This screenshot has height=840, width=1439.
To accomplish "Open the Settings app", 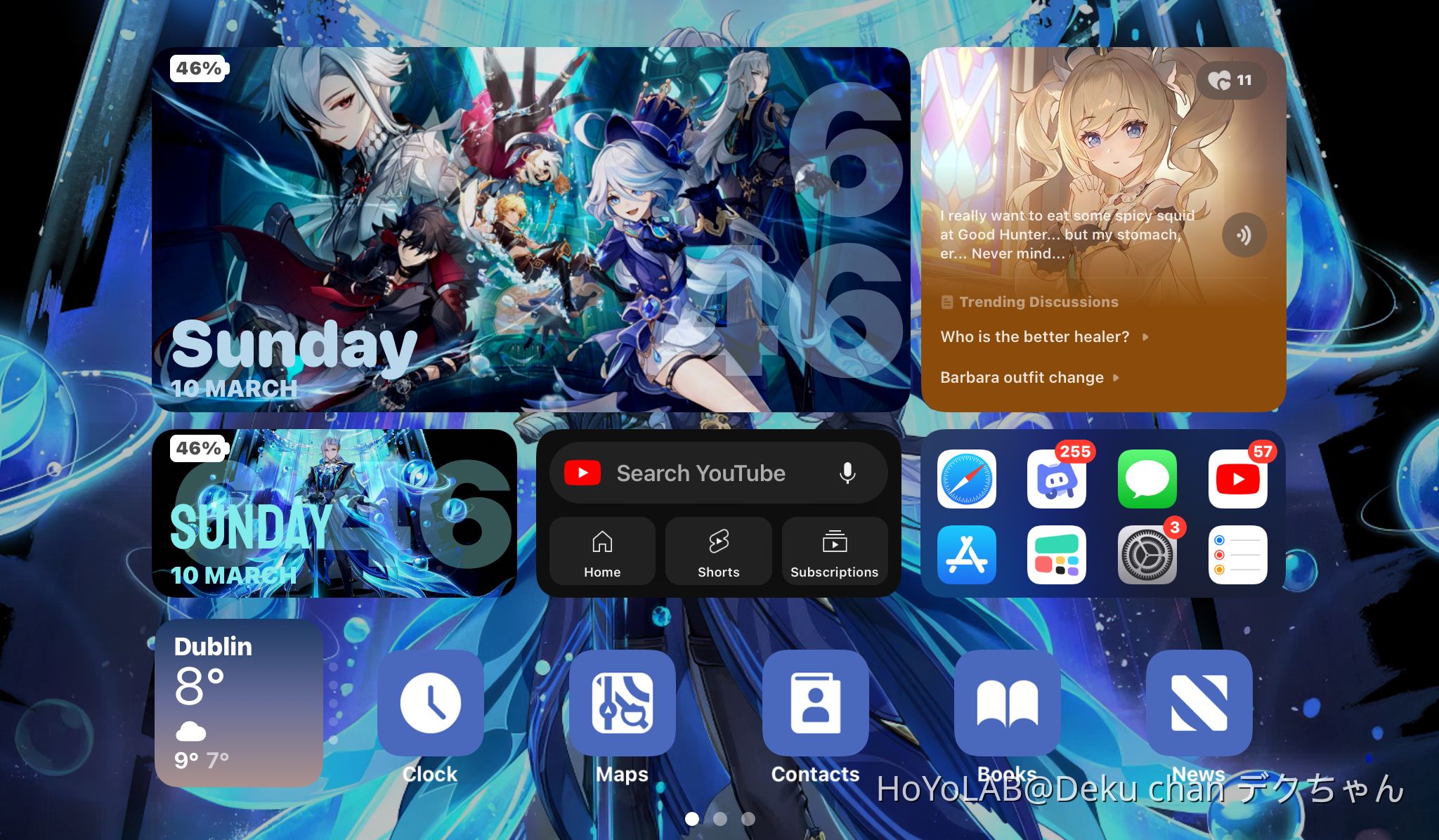I will tap(1147, 555).
